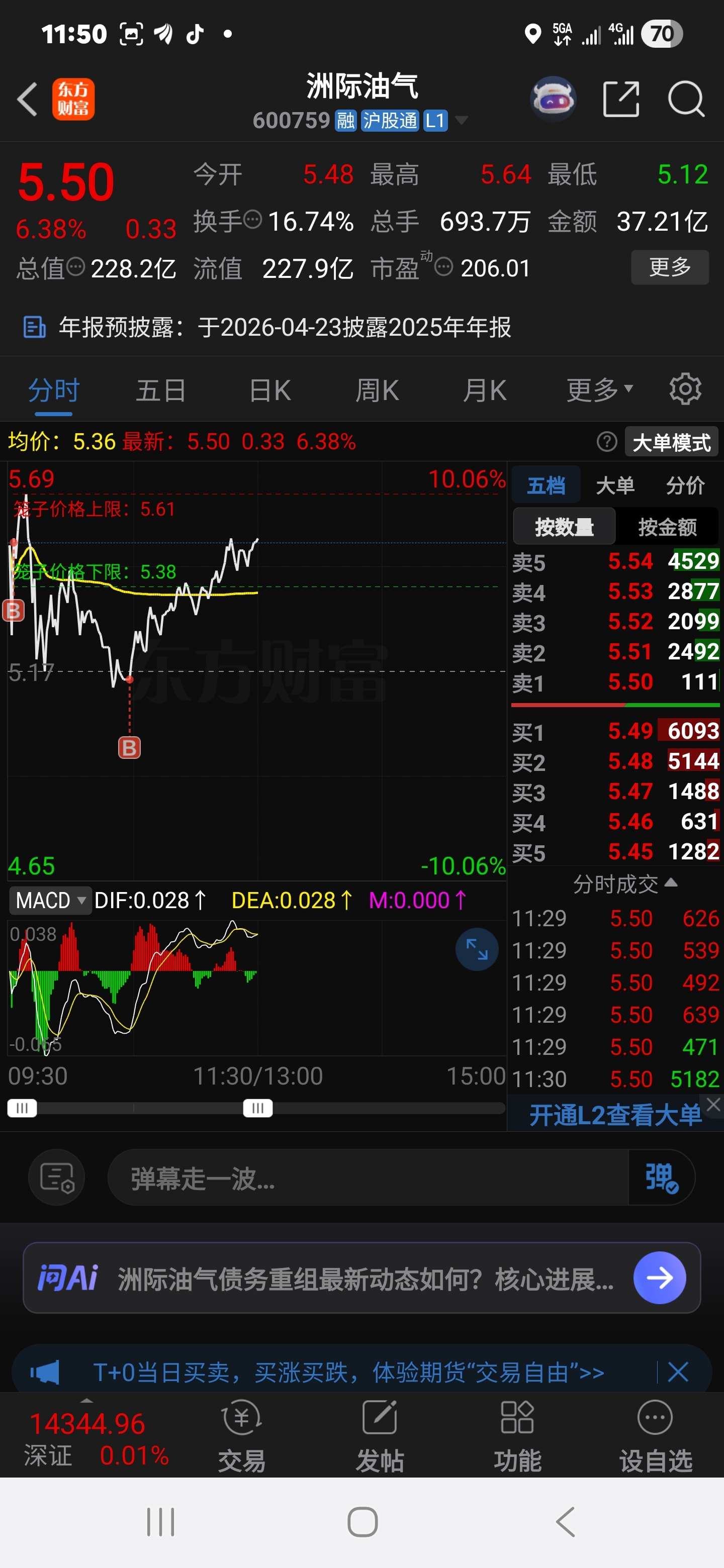This screenshot has height=1568, width=724.
Task: Tap the help question mark near 大单模式
Action: tap(606, 441)
